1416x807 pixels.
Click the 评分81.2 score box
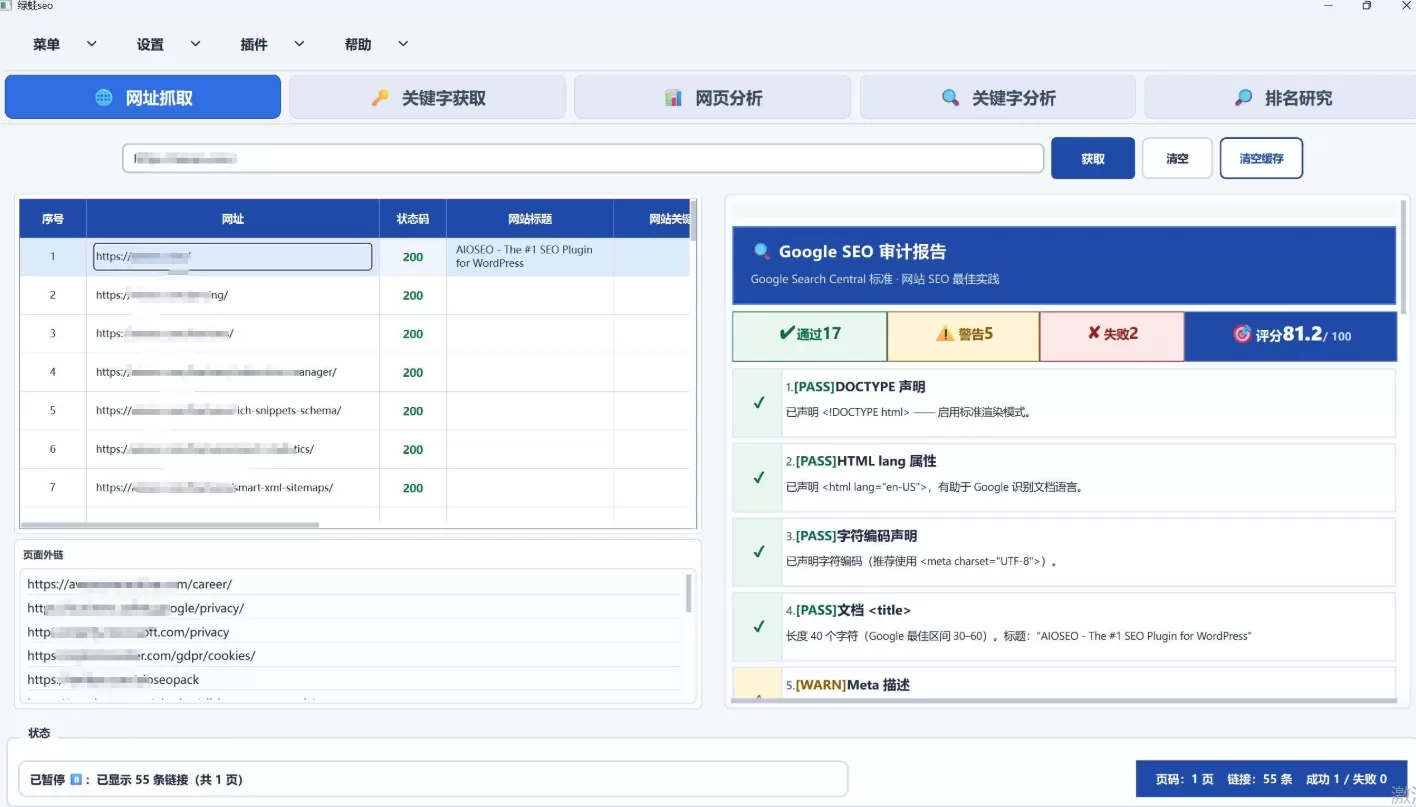tap(1291, 334)
